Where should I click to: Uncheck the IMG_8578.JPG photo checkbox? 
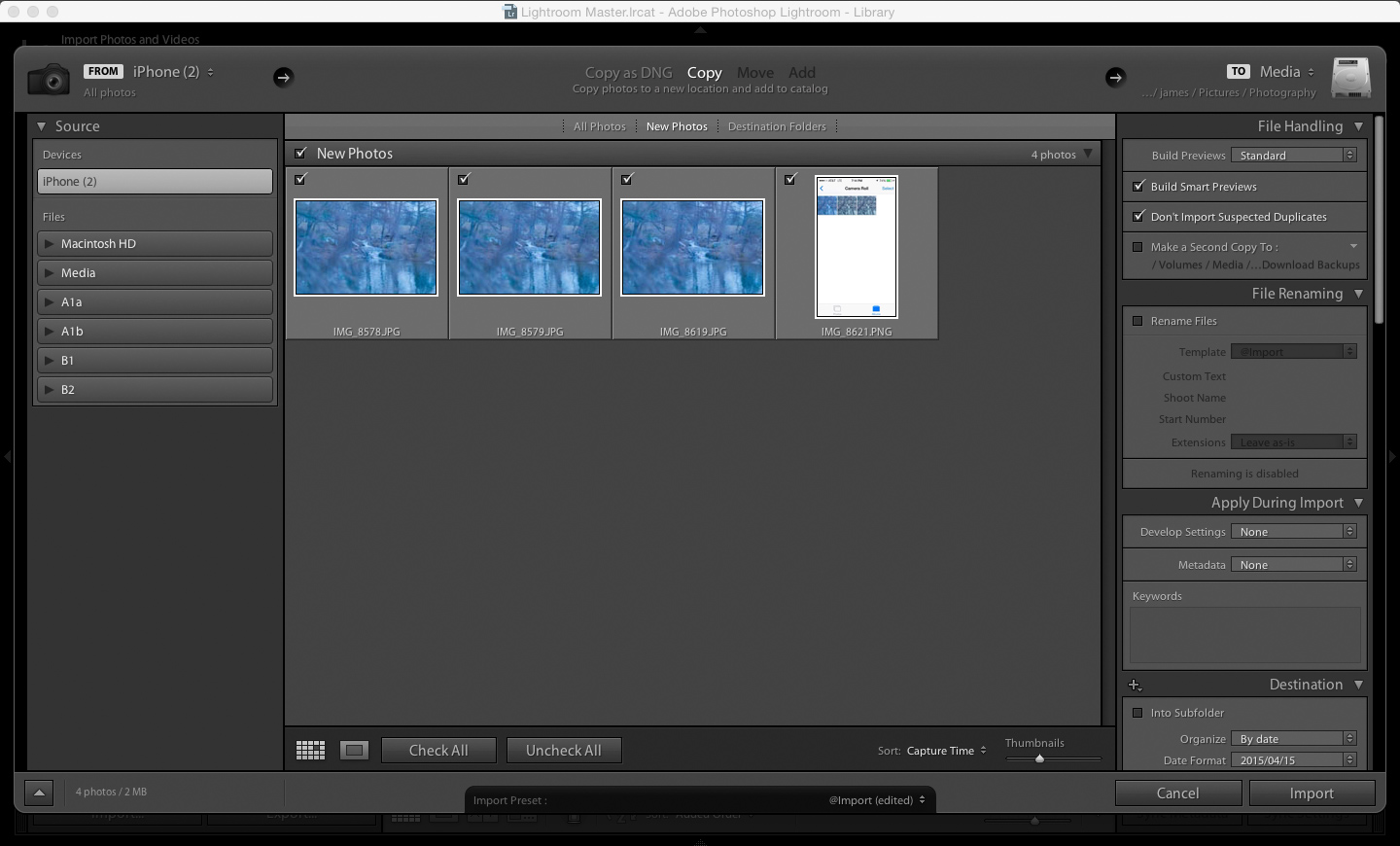301,179
